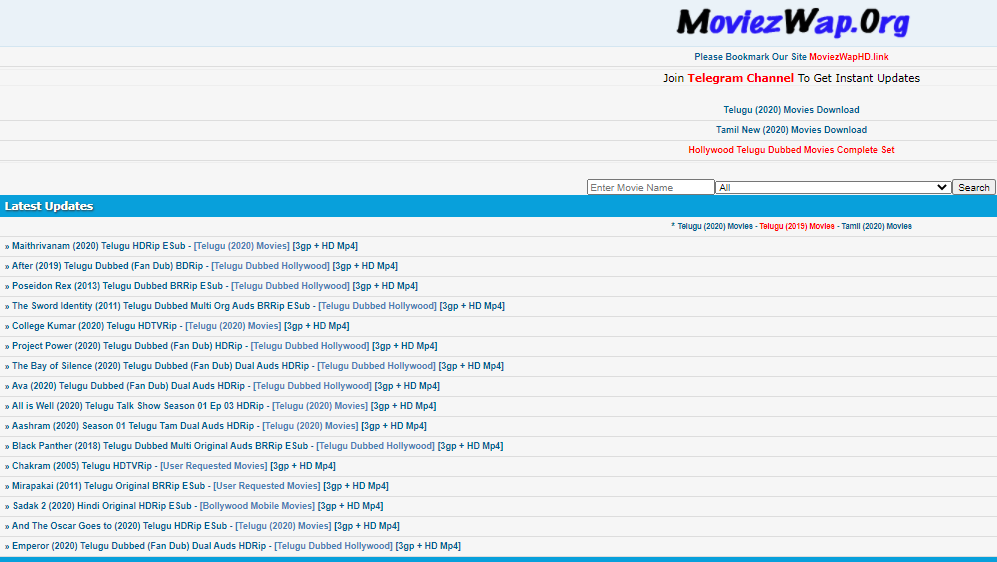Open [User Requested Movies] category beside Chakram
The height and width of the screenshot is (562, 997).
click(214, 466)
